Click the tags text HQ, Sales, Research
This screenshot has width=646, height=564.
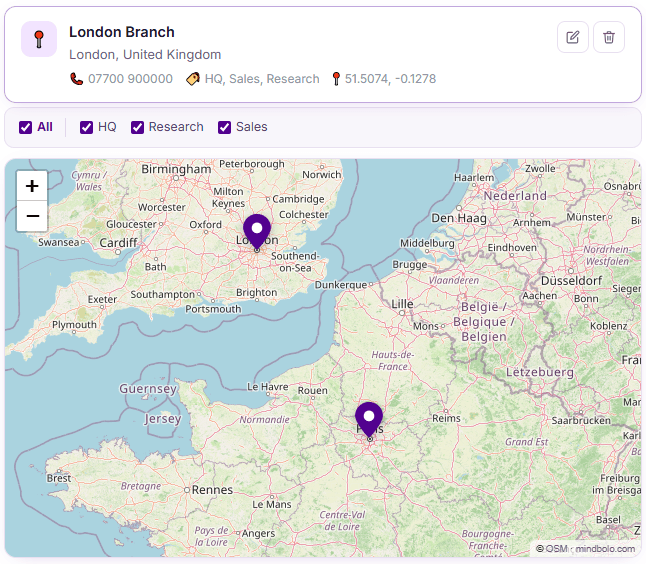[262, 79]
